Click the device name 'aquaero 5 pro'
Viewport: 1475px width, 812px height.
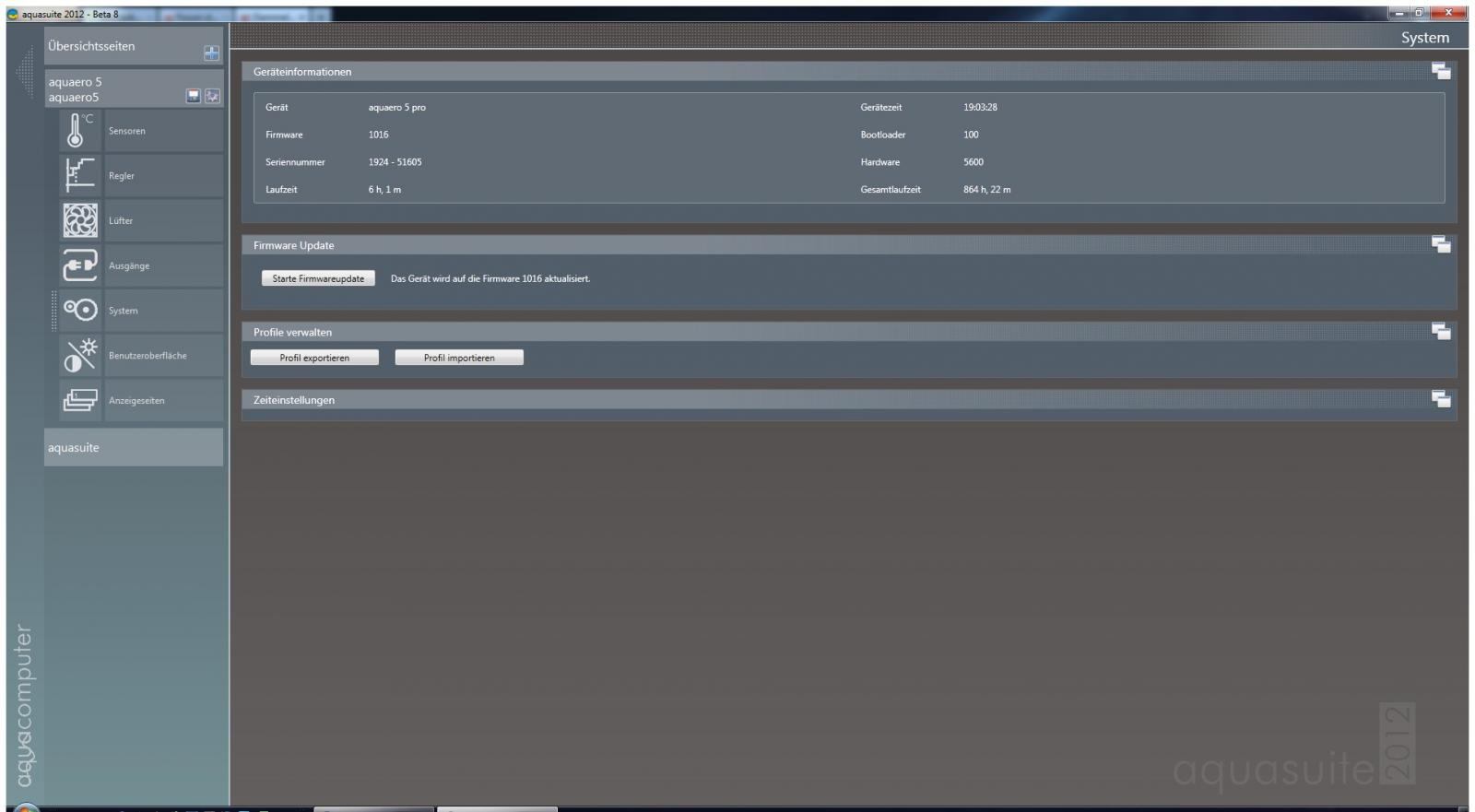[397, 108]
